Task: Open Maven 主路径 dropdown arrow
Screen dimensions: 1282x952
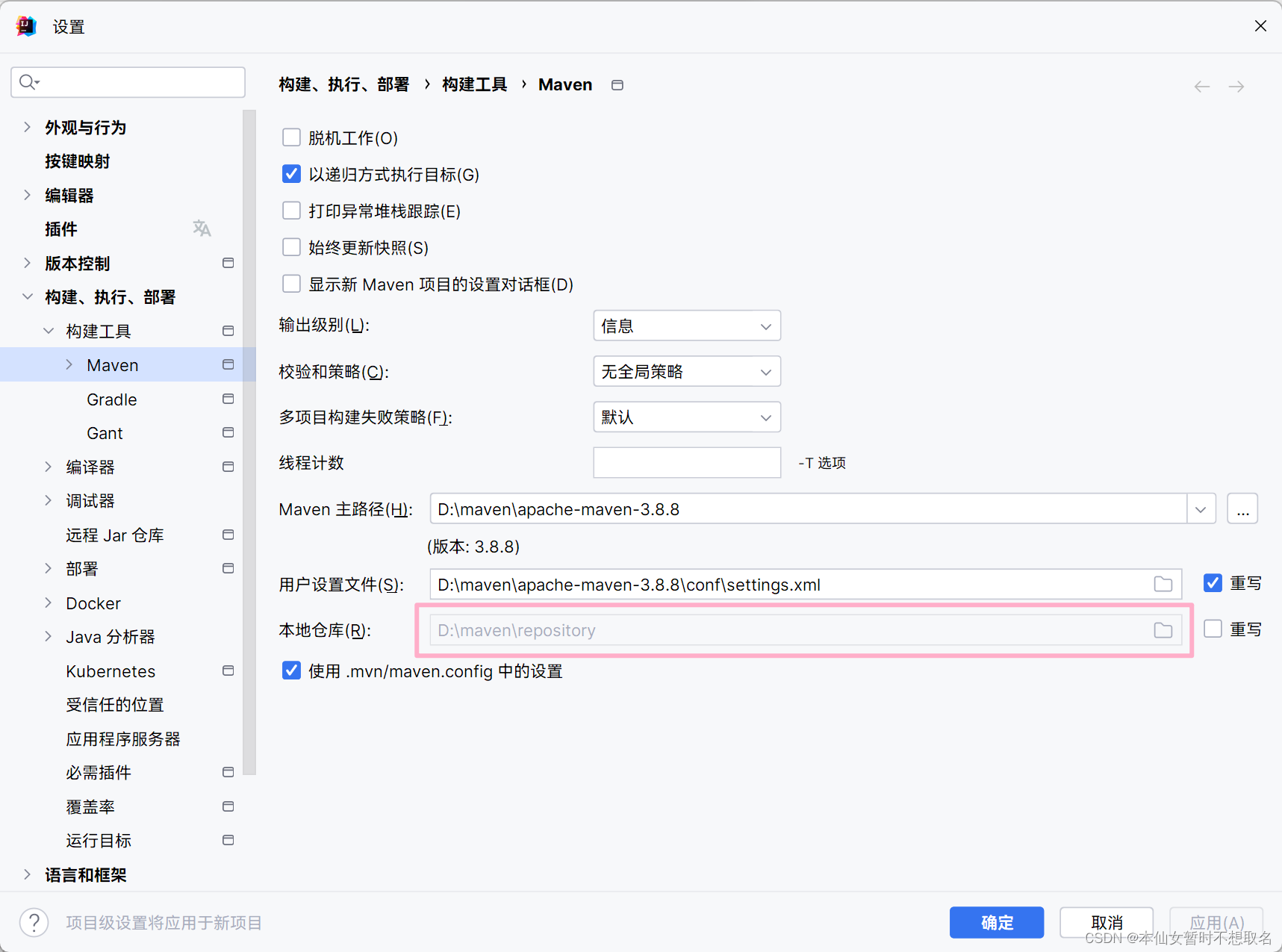Action: coord(1201,509)
